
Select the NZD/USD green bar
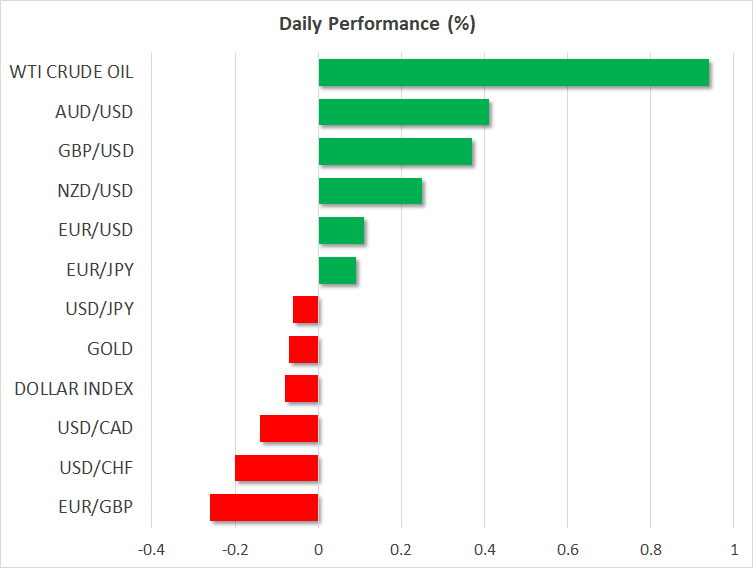click(x=370, y=191)
